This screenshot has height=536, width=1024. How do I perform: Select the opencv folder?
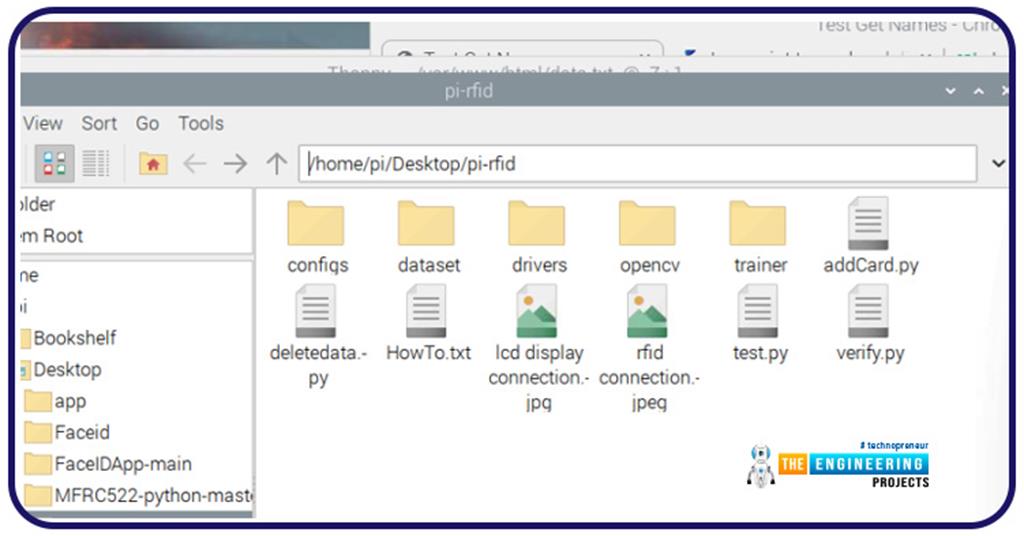(x=647, y=226)
